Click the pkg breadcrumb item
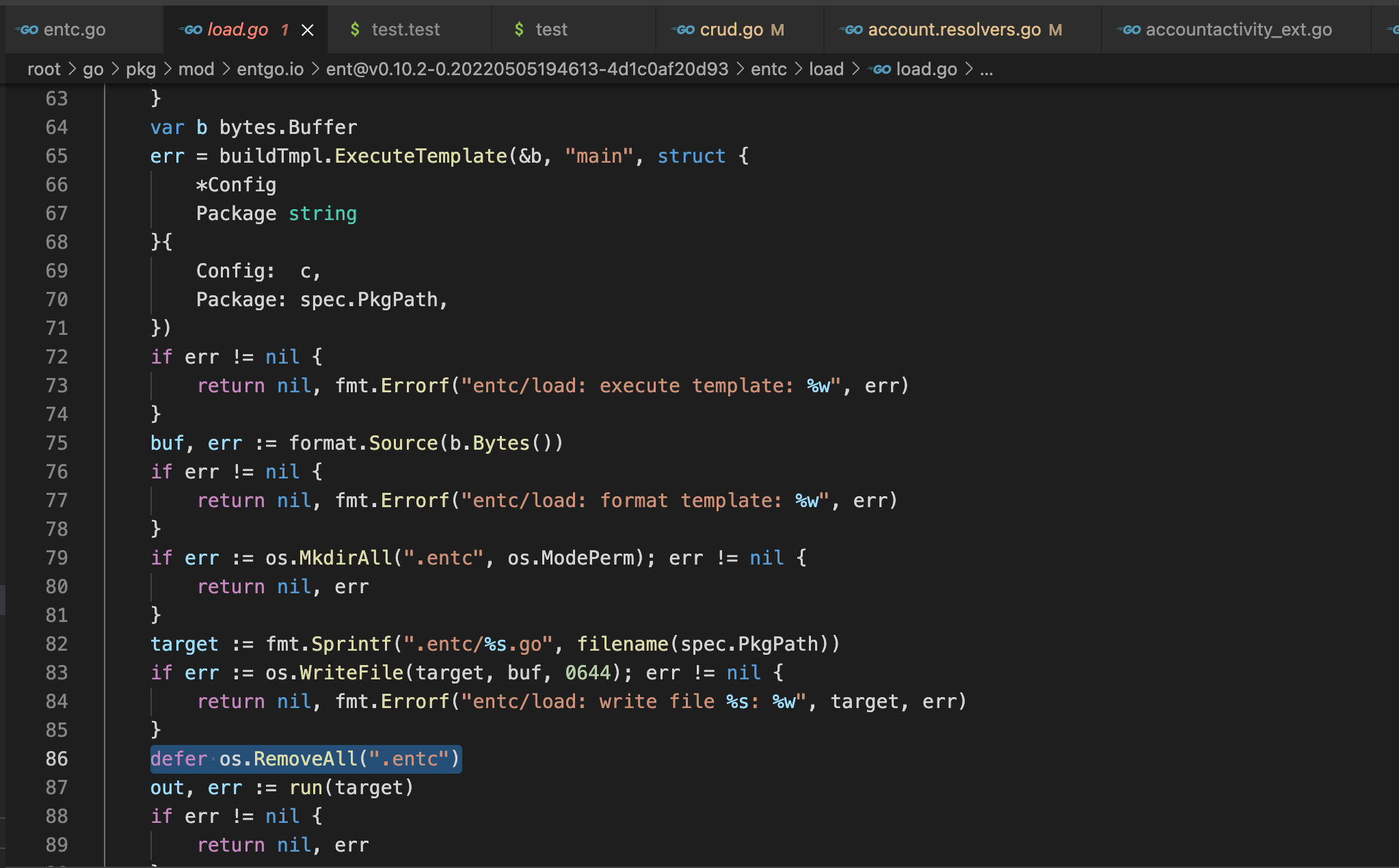The image size is (1399, 868). pos(141,69)
